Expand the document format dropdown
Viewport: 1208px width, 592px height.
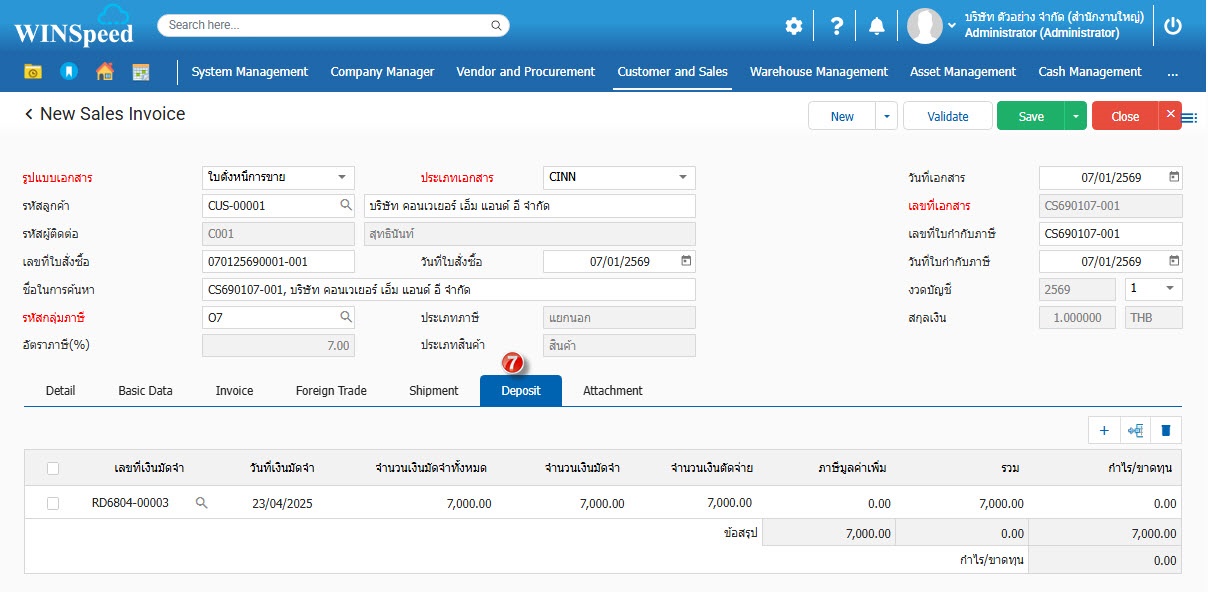click(x=342, y=177)
